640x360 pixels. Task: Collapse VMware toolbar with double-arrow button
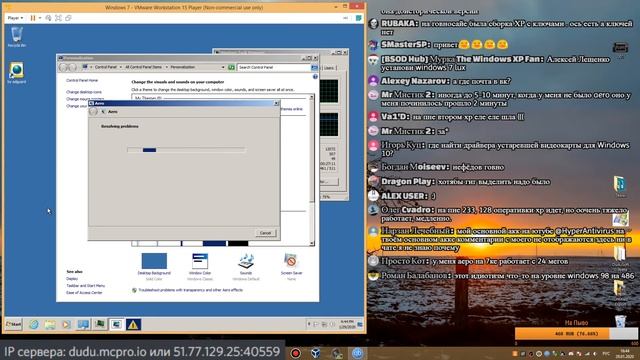[x=345, y=18]
